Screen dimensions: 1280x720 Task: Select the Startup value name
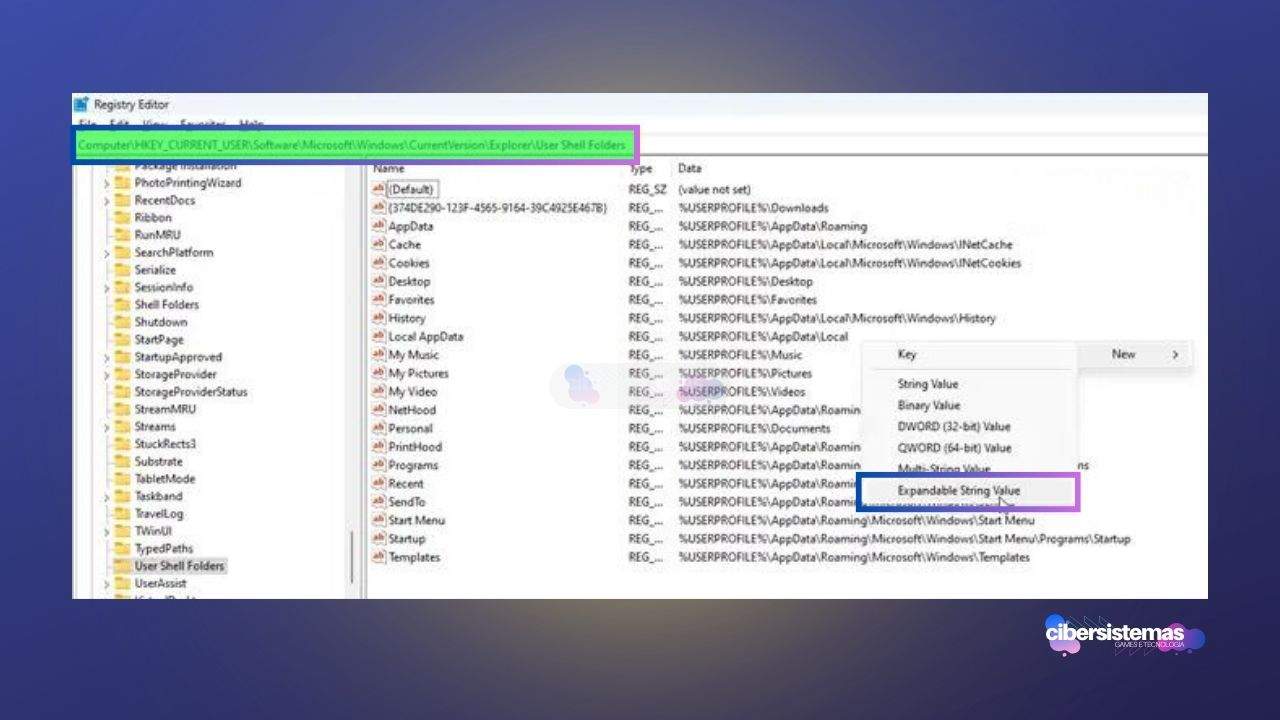click(407, 538)
